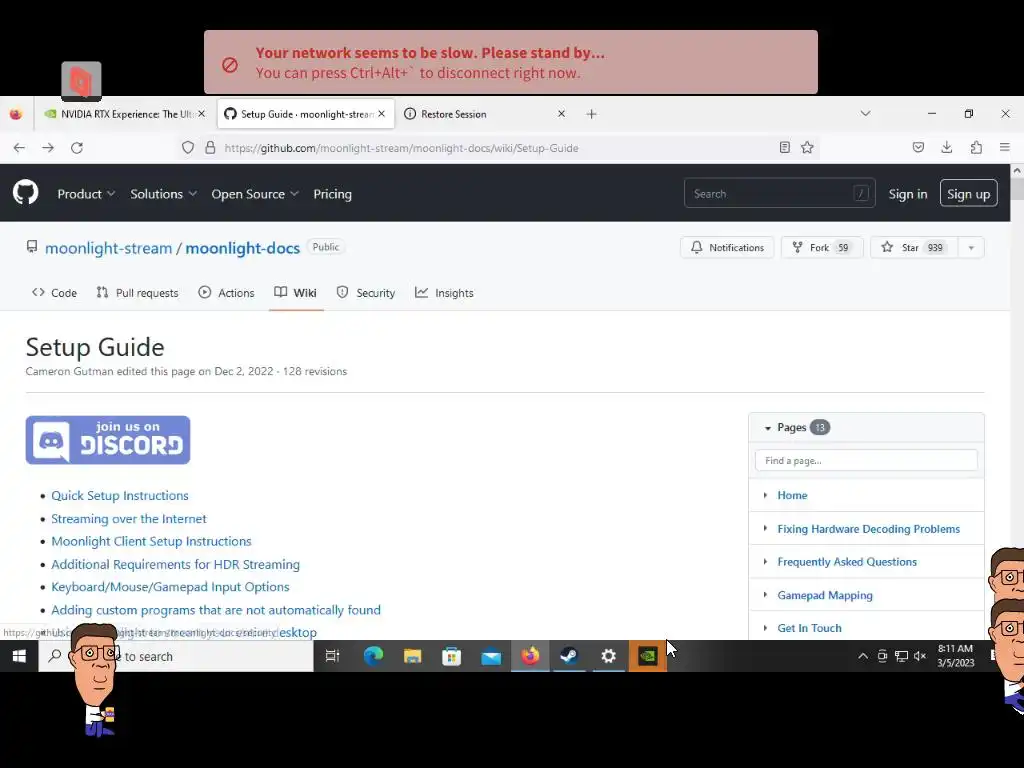Click the network tray icon
Screen dimensions: 1024x768
[x=901, y=656]
